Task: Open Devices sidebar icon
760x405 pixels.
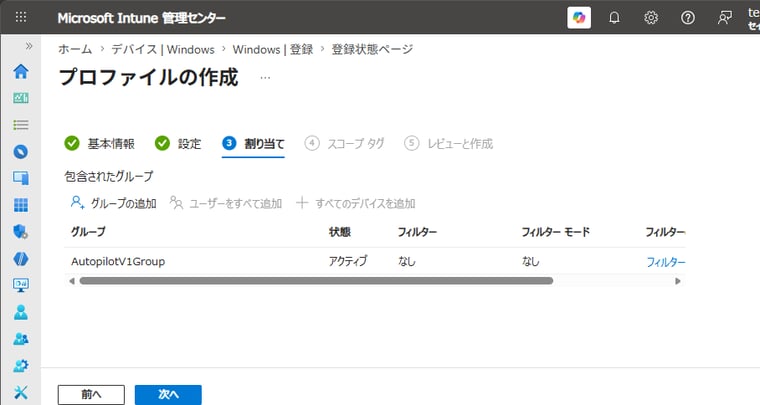Action: (x=21, y=178)
